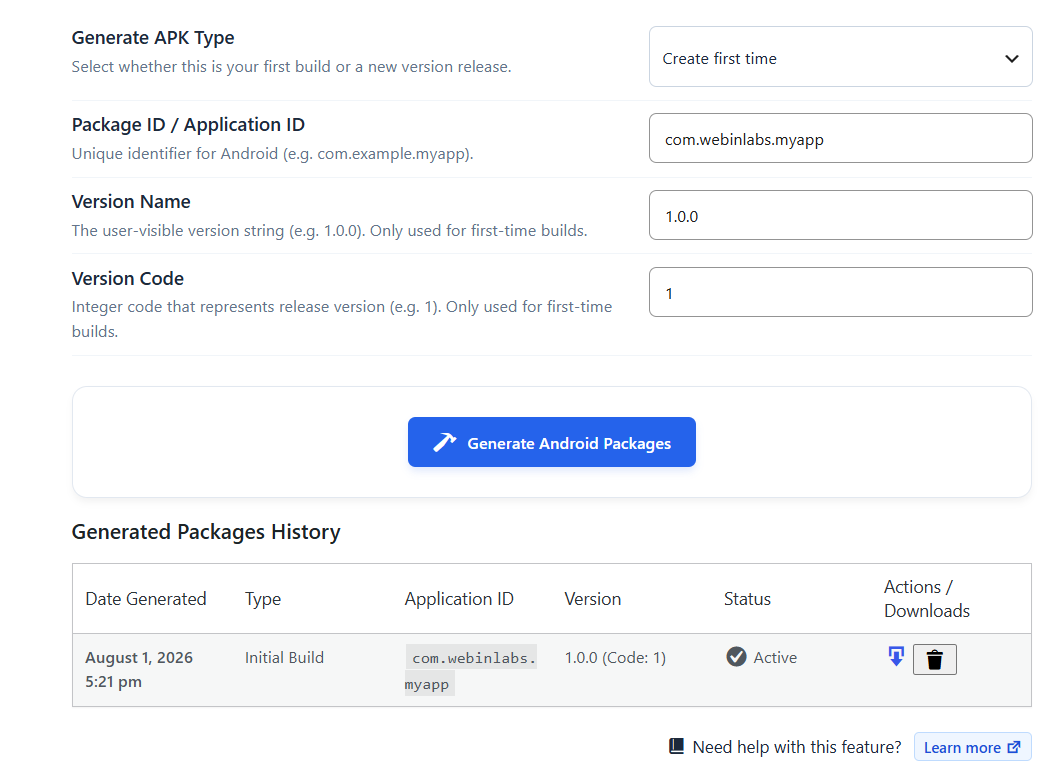
Task: Select the August 1, 2026 date cell
Action: [x=139, y=669]
